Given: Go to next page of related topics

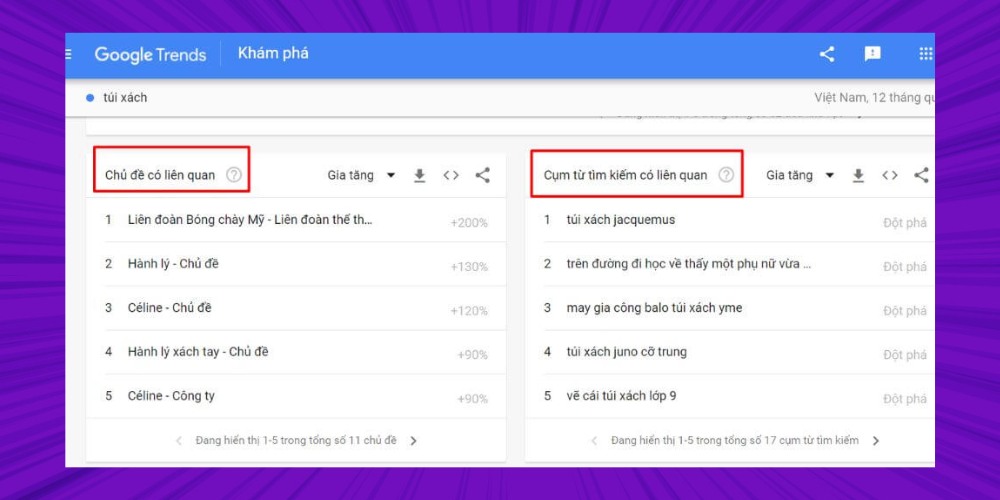Looking at the screenshot, I should [x=413, y=441].
